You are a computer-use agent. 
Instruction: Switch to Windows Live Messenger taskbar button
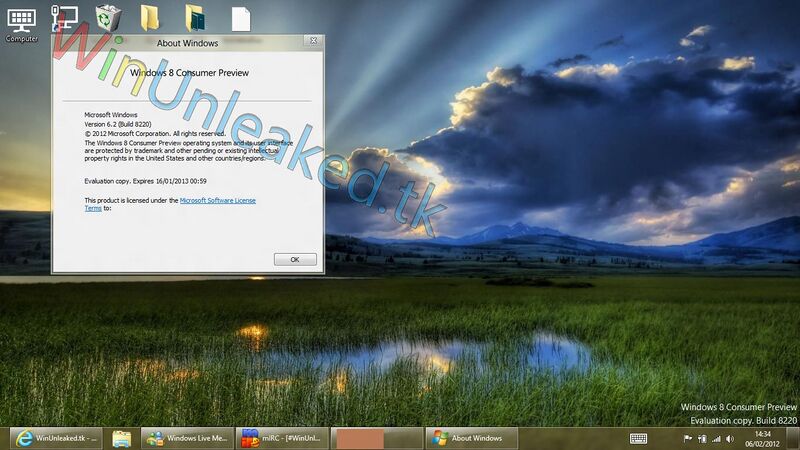(x=187, y=438)
